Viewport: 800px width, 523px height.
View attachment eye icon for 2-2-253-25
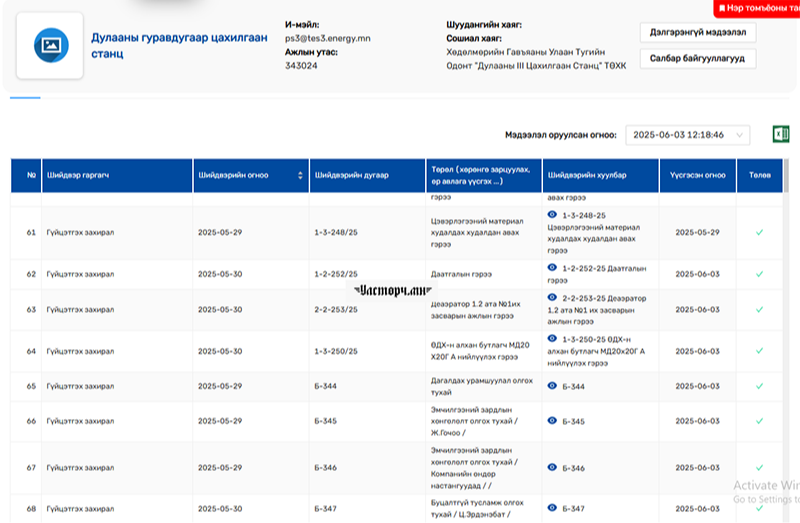(552, 297)
